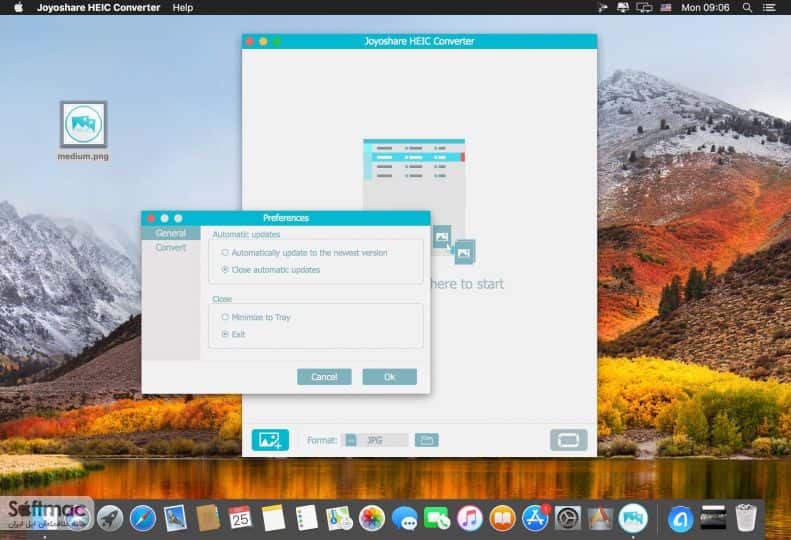Screen dimensions: 791x540
Task: Open Calendar showing 25 in the Dock
Action: click(x=240, y=518)
